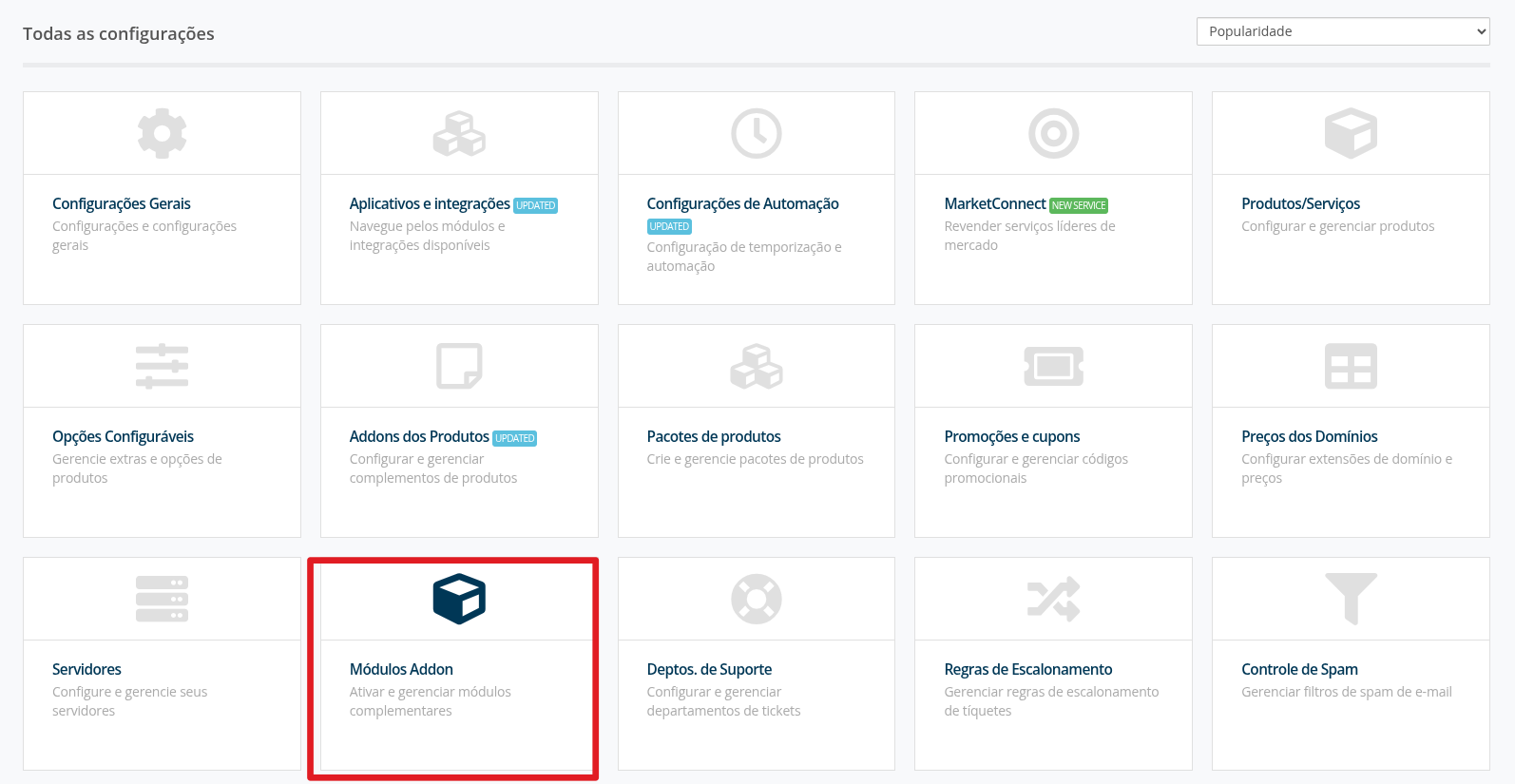Click the gear icon for Configurações Gerais
This screenshot has width=1515, height=784.
162,133
